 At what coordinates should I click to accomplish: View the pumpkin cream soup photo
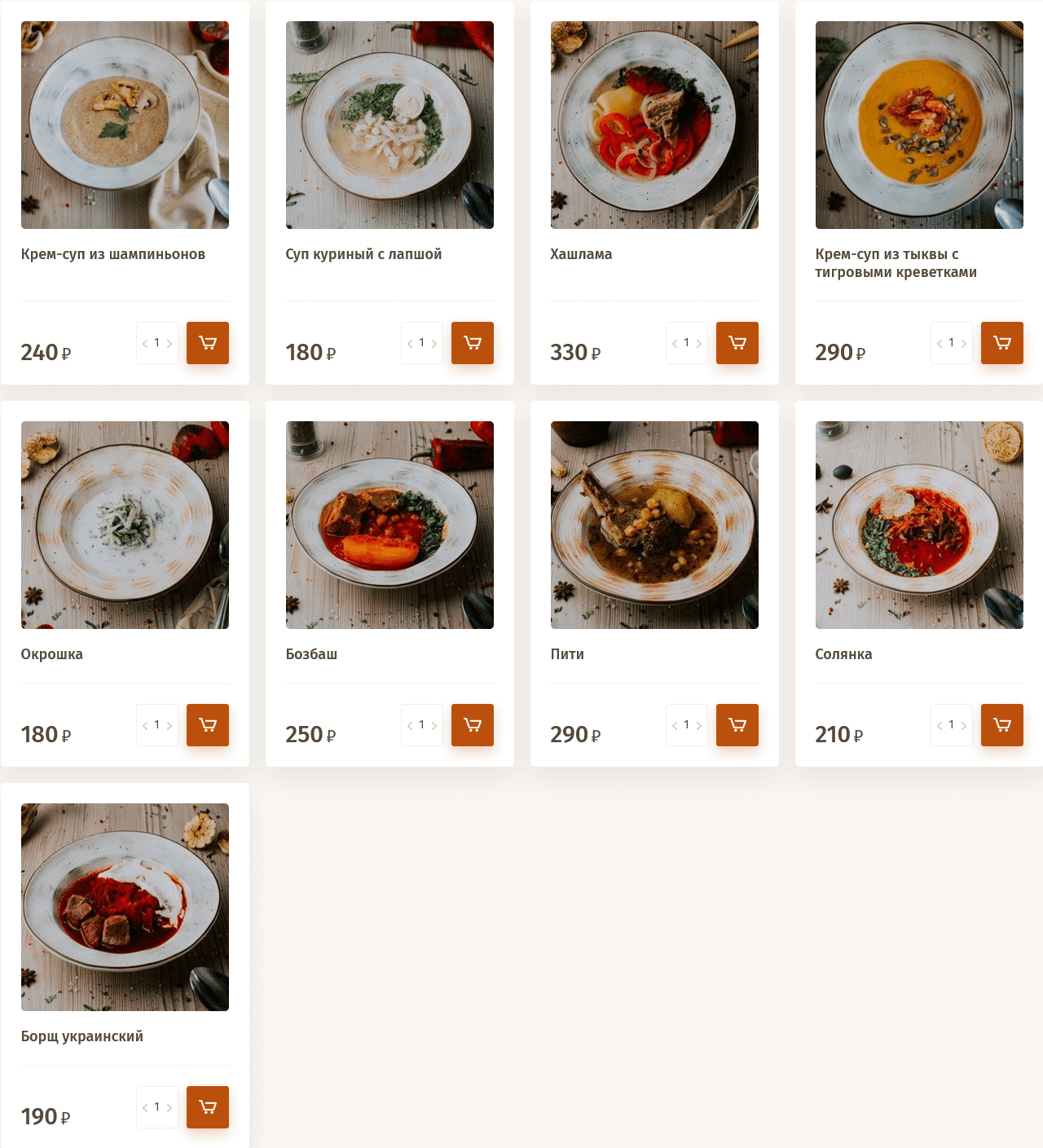(919, 125)
